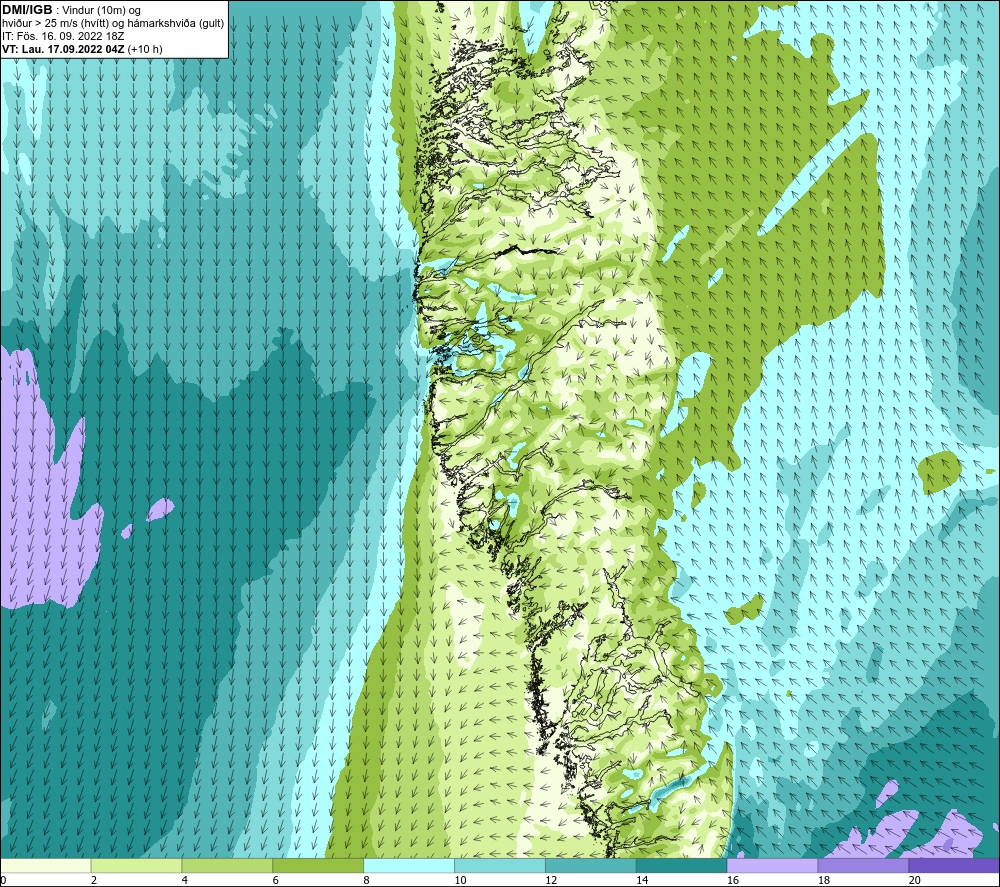Click the 16–18 m/s light purple legend swatch
Image resolution: width=1000 pixels, height=887 pixels.
tap(772, 865)
